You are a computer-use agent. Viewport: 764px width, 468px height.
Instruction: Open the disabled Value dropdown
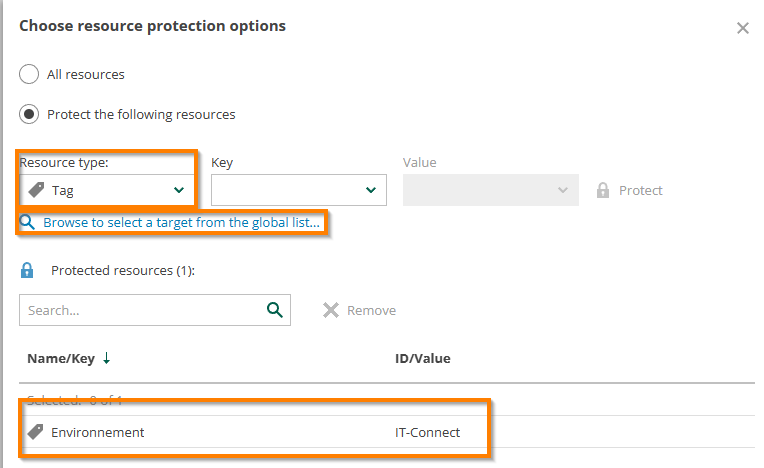(490, 190)
